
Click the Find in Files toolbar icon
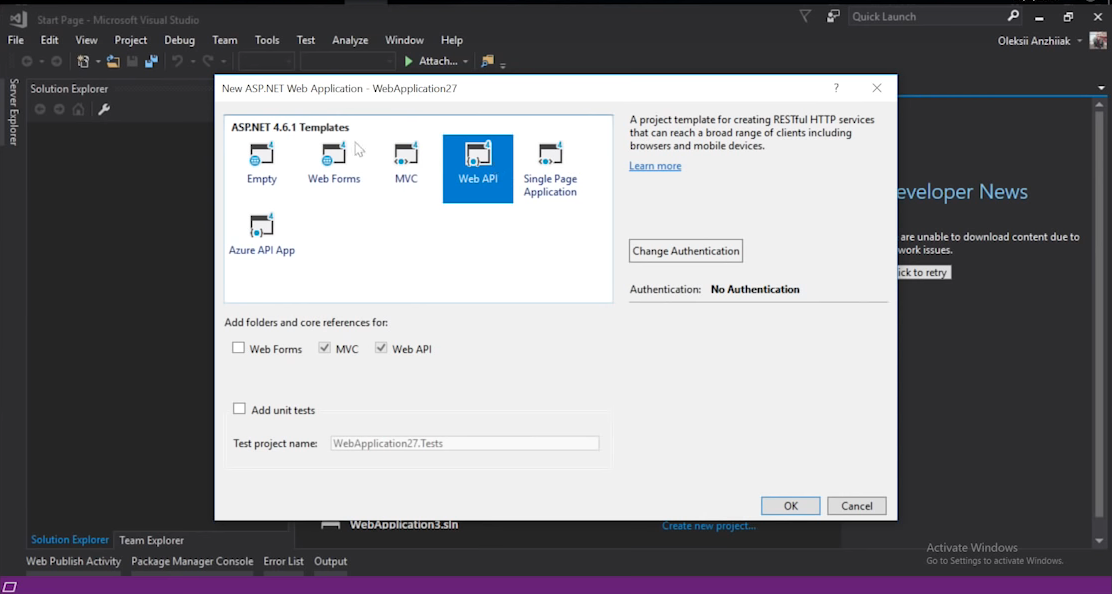(x=487, y=62)
